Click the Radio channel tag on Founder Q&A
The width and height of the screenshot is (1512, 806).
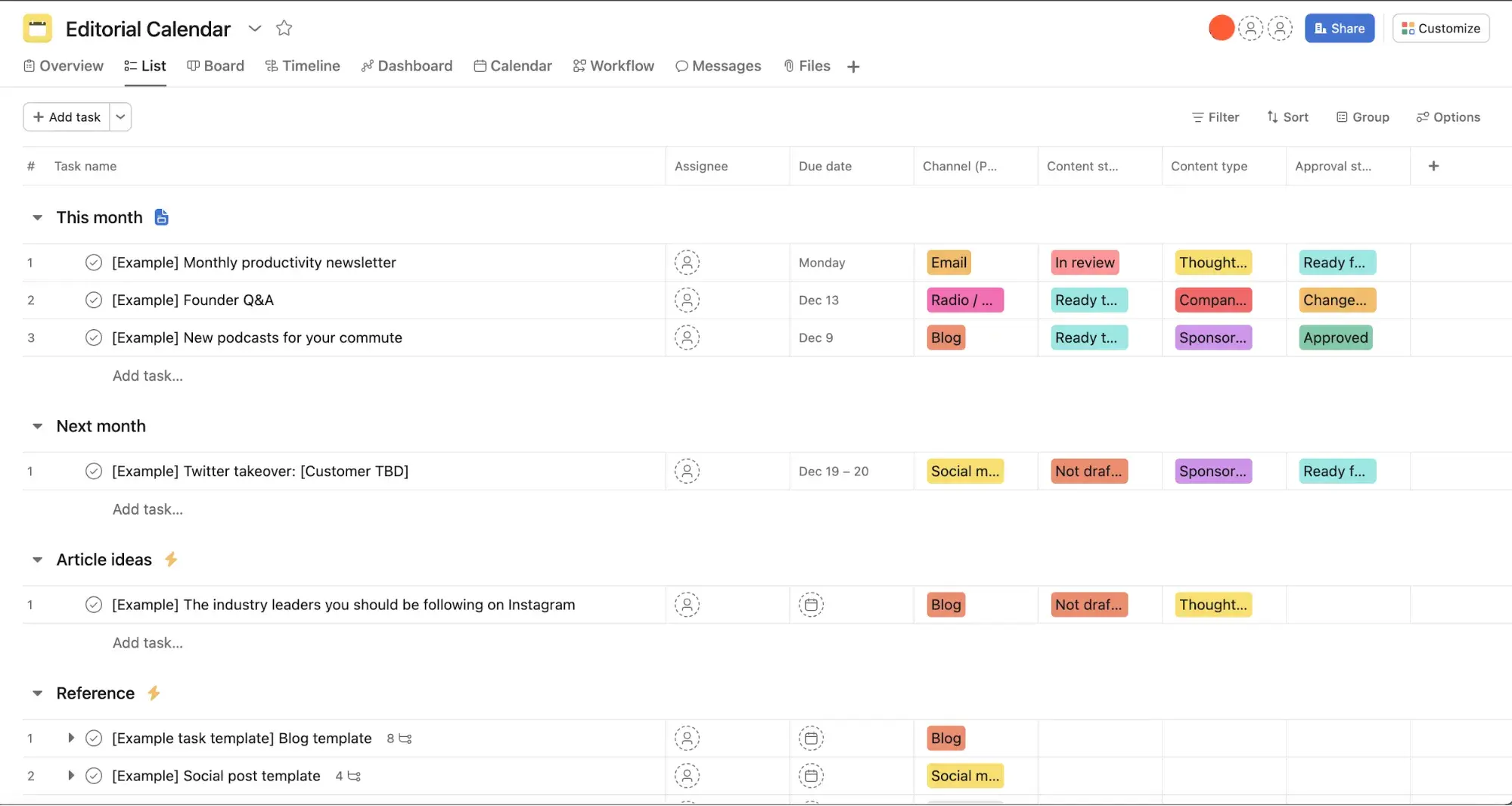coord(965,300)
